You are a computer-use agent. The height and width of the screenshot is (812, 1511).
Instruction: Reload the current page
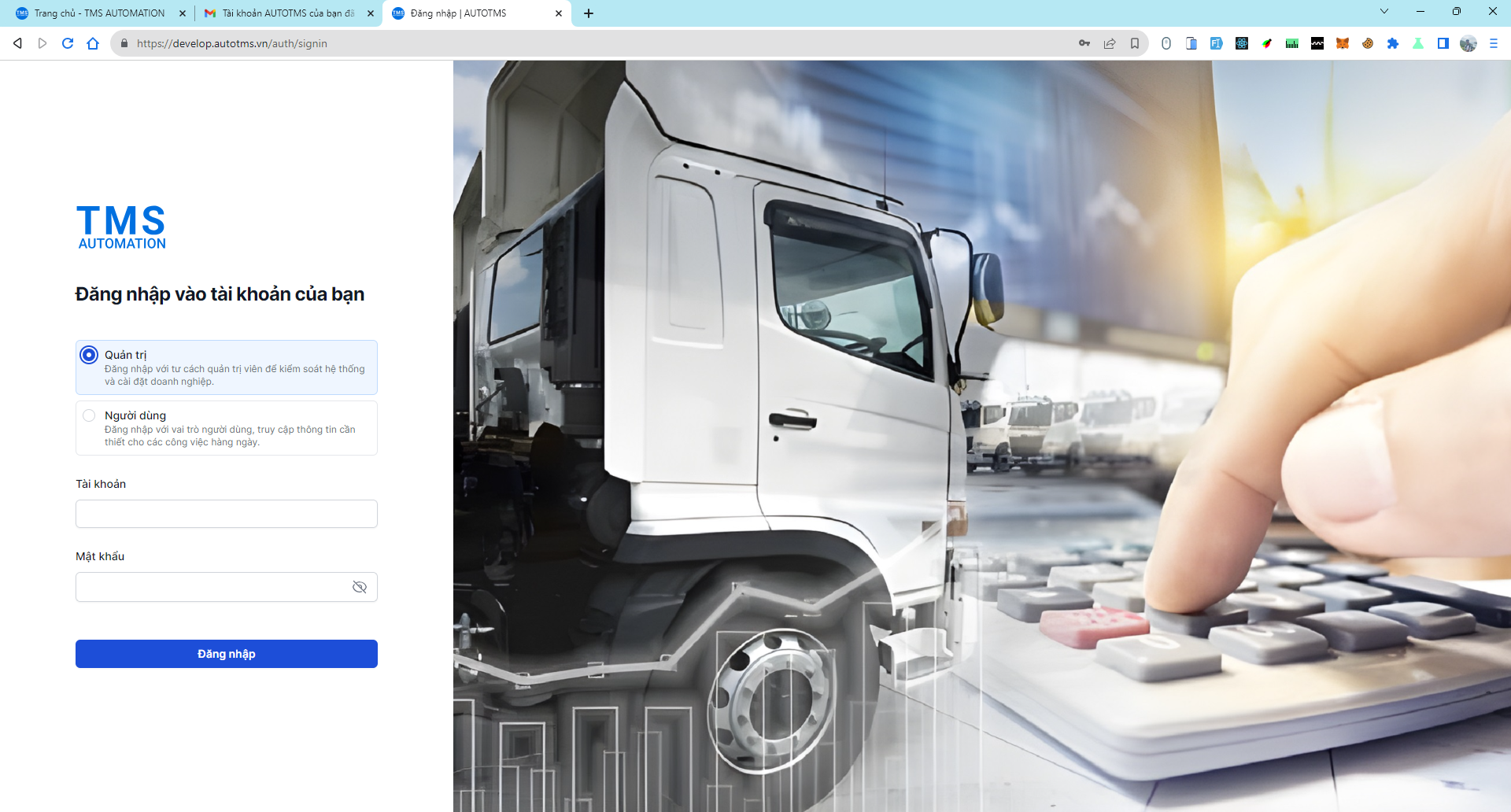point(68,43)
